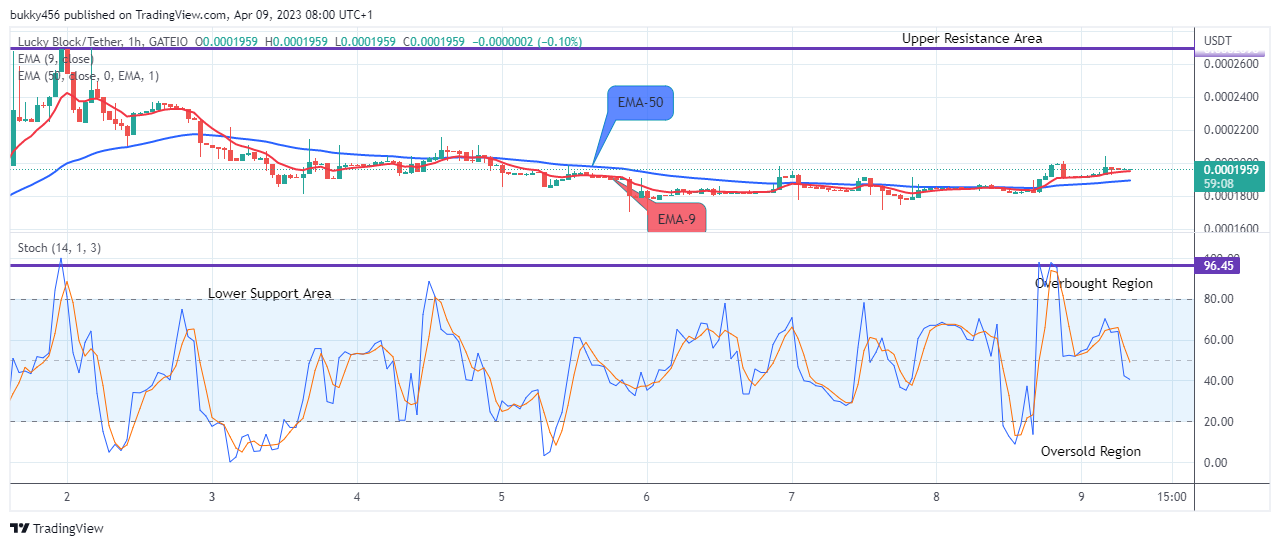Screen dimensions: 1280x546
Task: Select the Stoch (14, 1, 3) legend
Action: click(x=58, y=247)
